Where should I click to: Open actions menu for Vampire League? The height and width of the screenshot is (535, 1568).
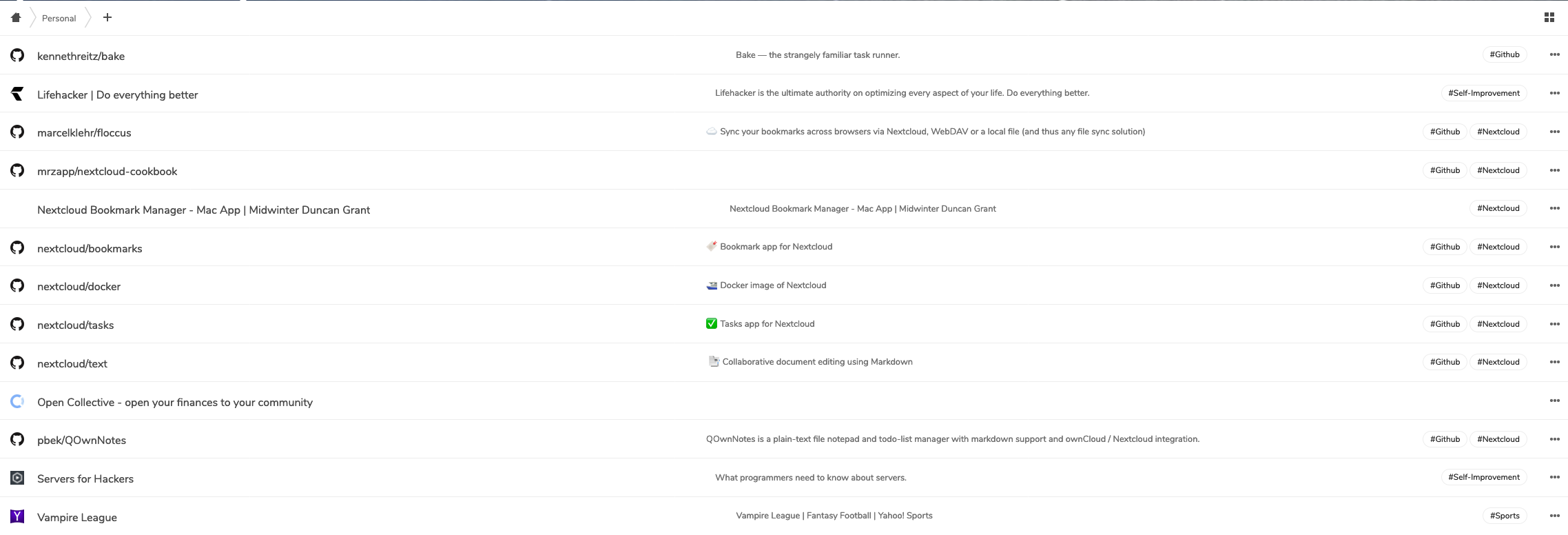click(x=1555, y=516)
